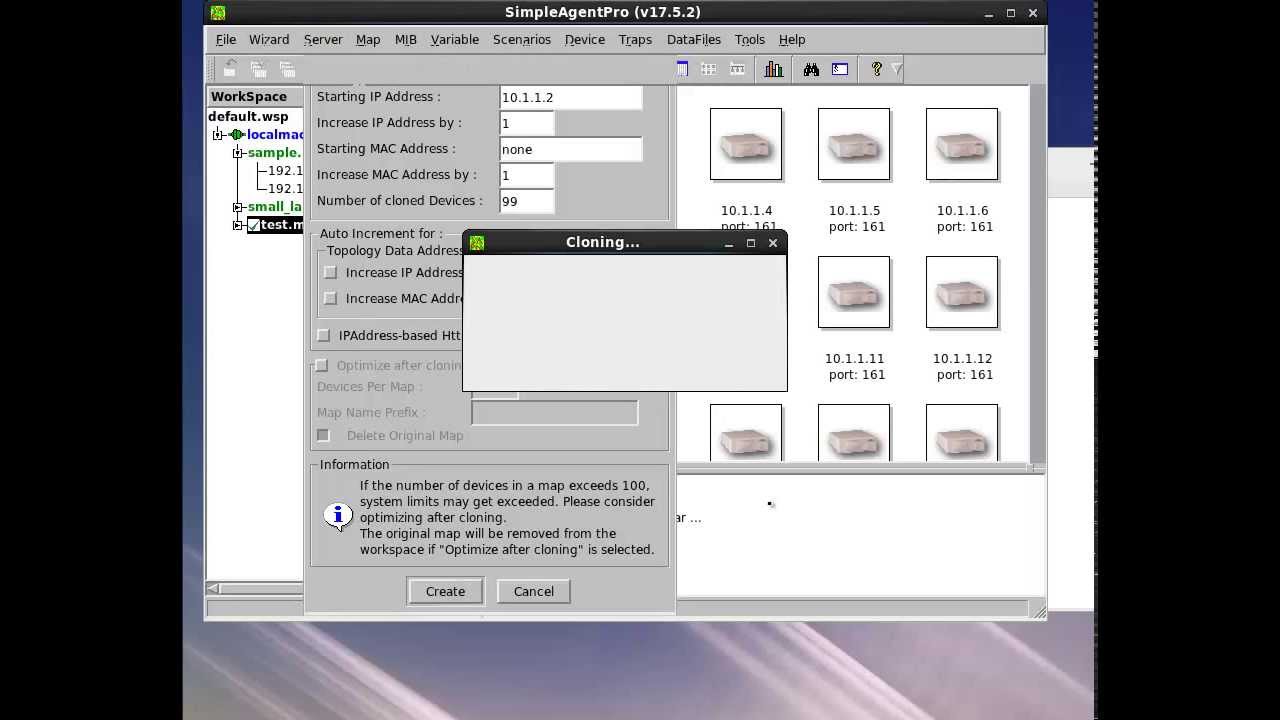Open the Scenarios menu
This screenshot has height=720, width=1280.
point(522,40)
